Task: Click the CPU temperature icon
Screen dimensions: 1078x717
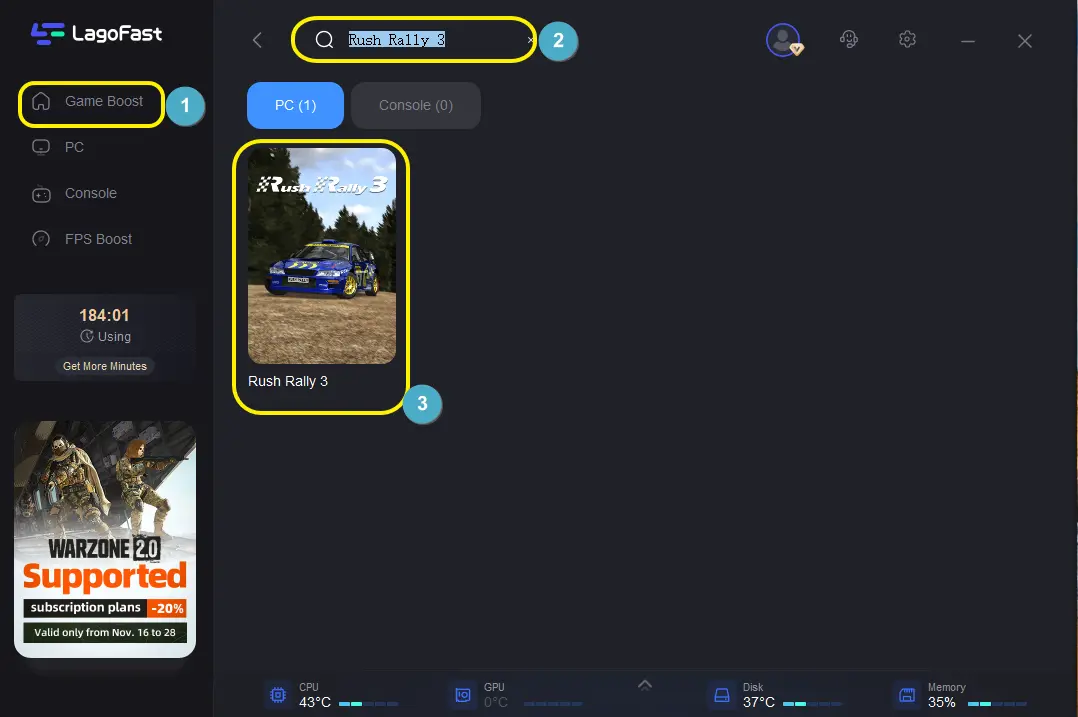Action: click(x=277, y=695)
